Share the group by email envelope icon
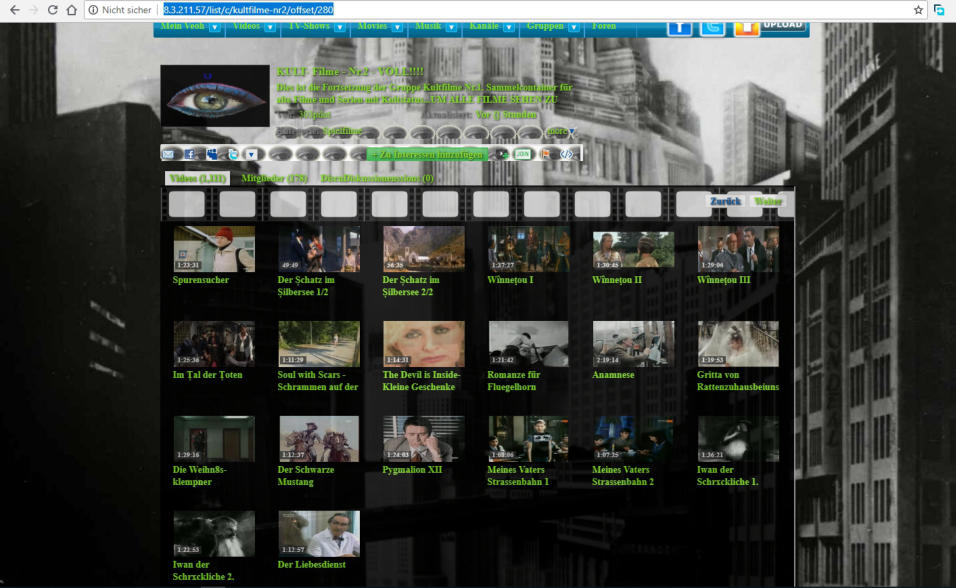The image size is (956, 588). coord(168,154)
